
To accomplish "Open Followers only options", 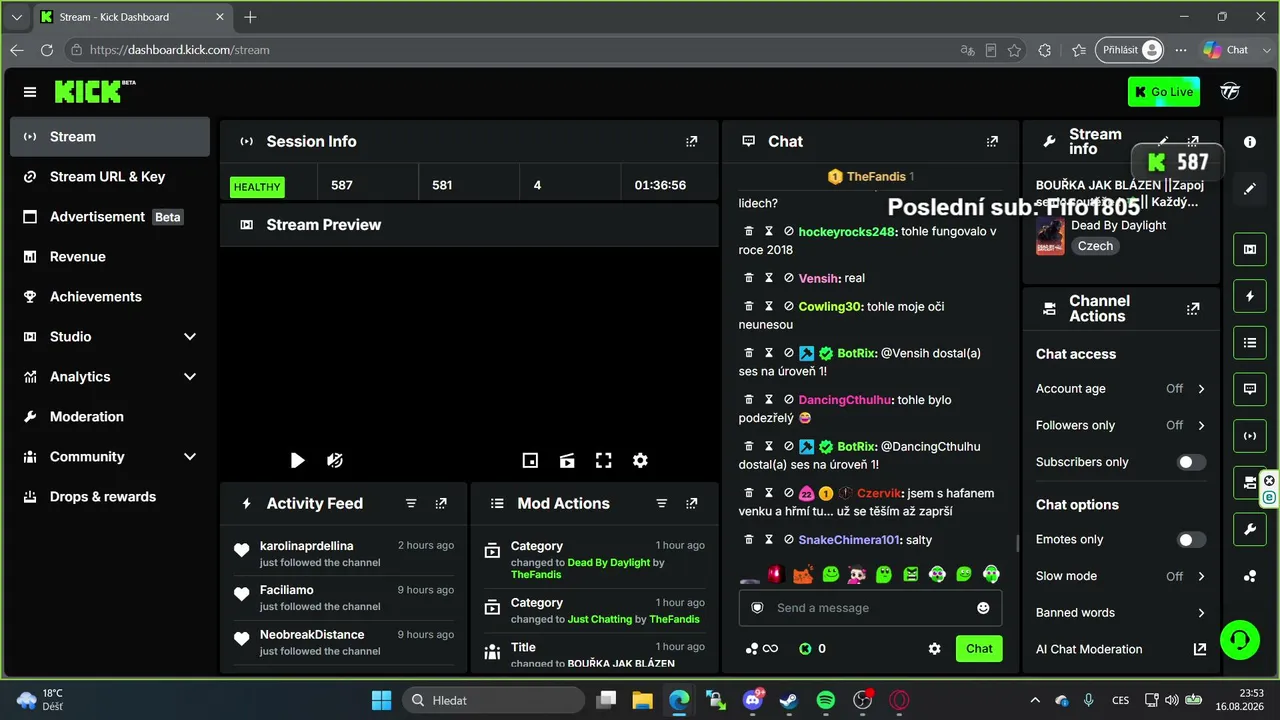I will tap(1121, 425).
